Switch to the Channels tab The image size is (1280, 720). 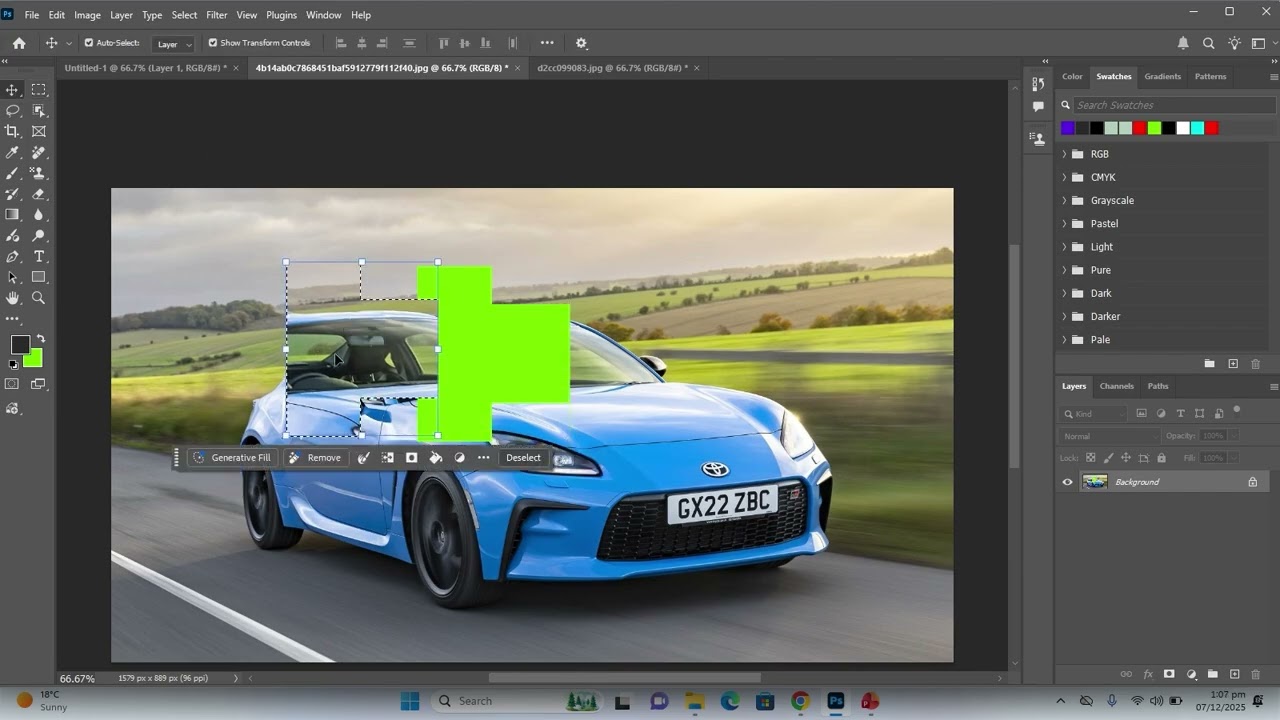click(x=1116, y=386)
